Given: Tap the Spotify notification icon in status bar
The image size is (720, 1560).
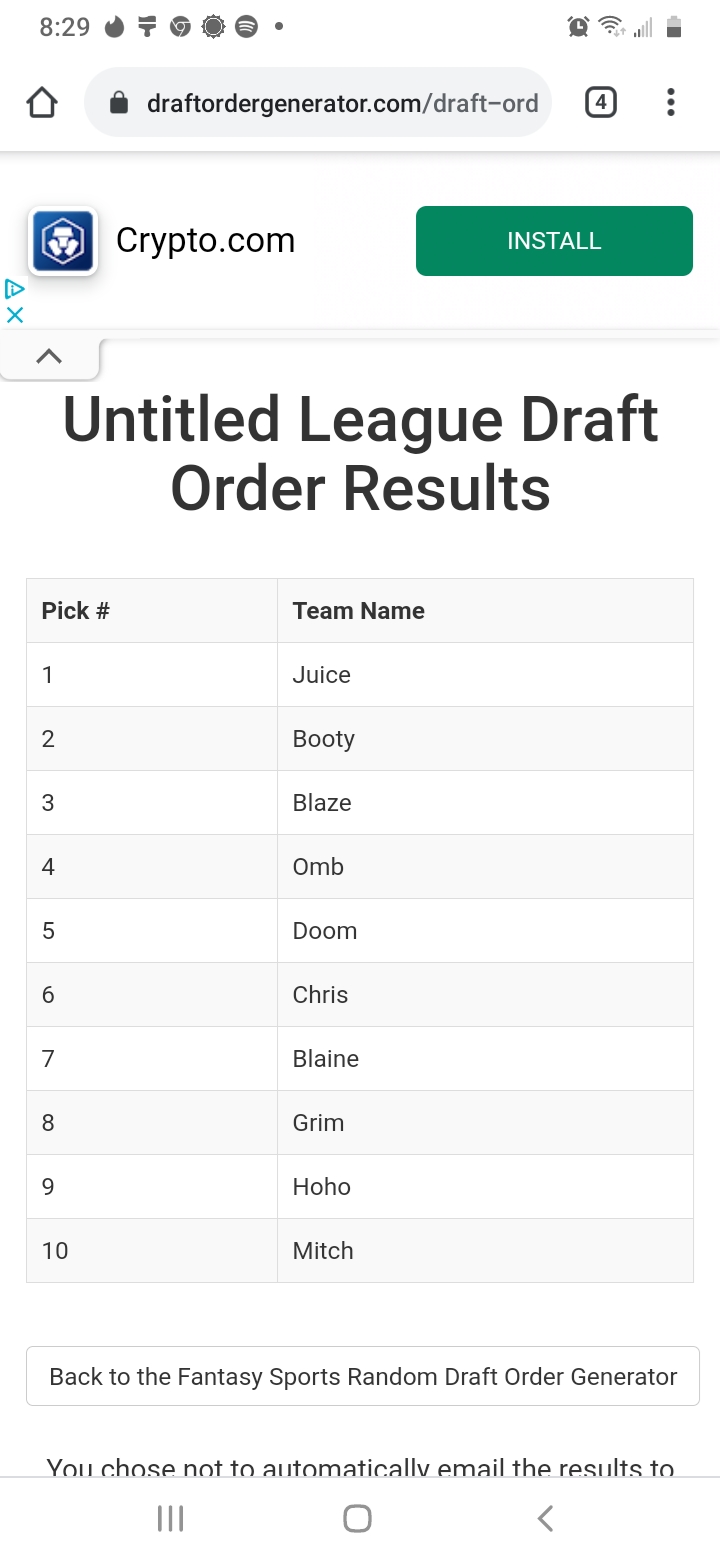Looking at the screenshot, I should coord(246,28).
